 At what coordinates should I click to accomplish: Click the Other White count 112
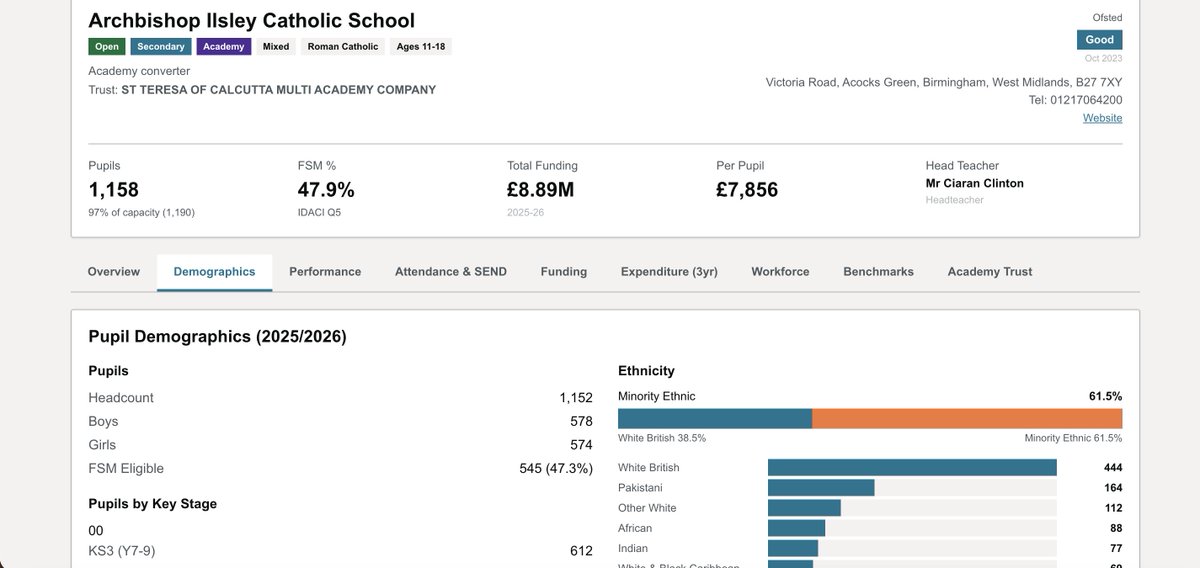[x=1112, y=508]
